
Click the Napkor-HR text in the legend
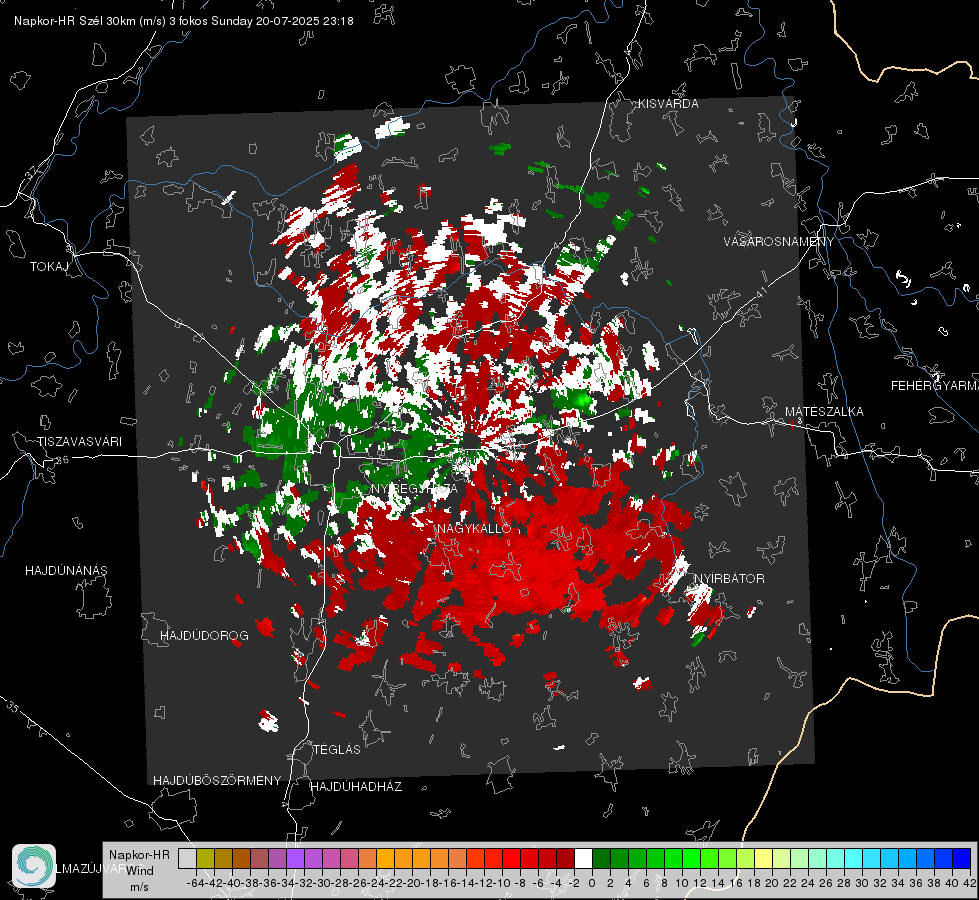pos(139,855)
